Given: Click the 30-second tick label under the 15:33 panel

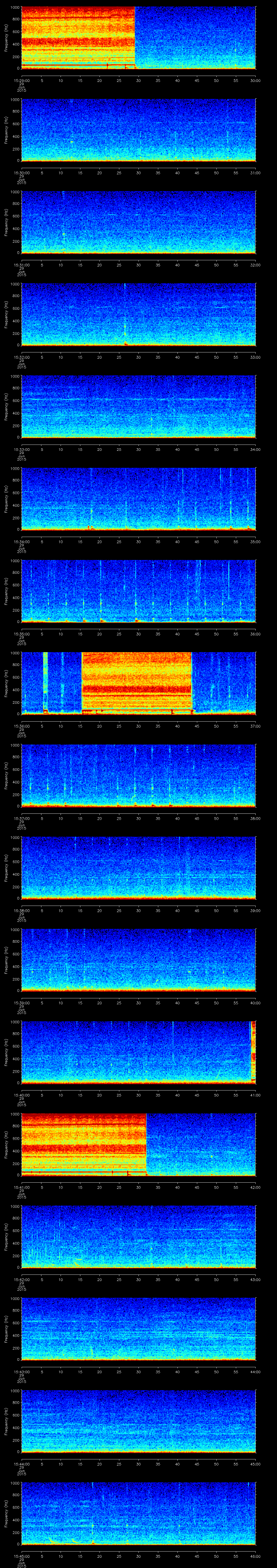Looking at the screenshot, I should pyautogui.click(x=138, y=449).
